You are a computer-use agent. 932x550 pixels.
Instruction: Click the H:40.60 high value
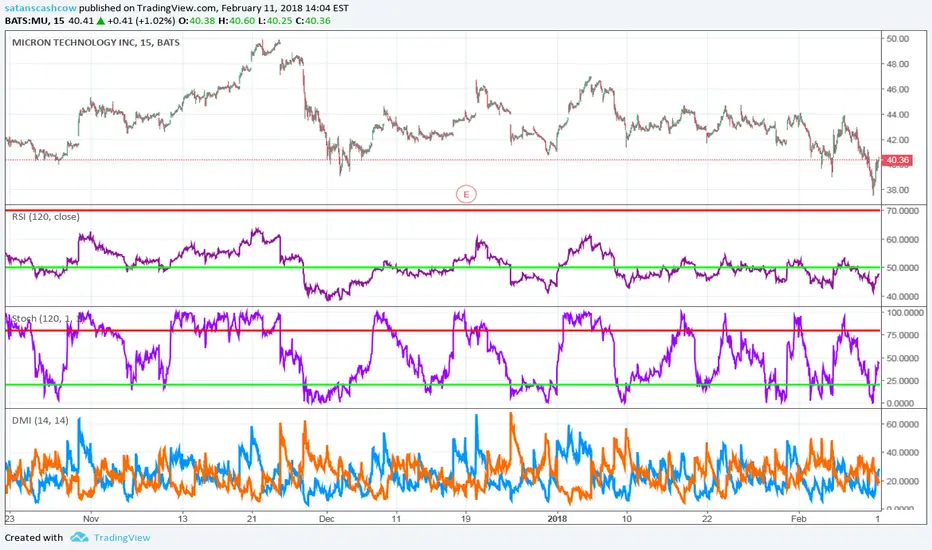[237, 21]
